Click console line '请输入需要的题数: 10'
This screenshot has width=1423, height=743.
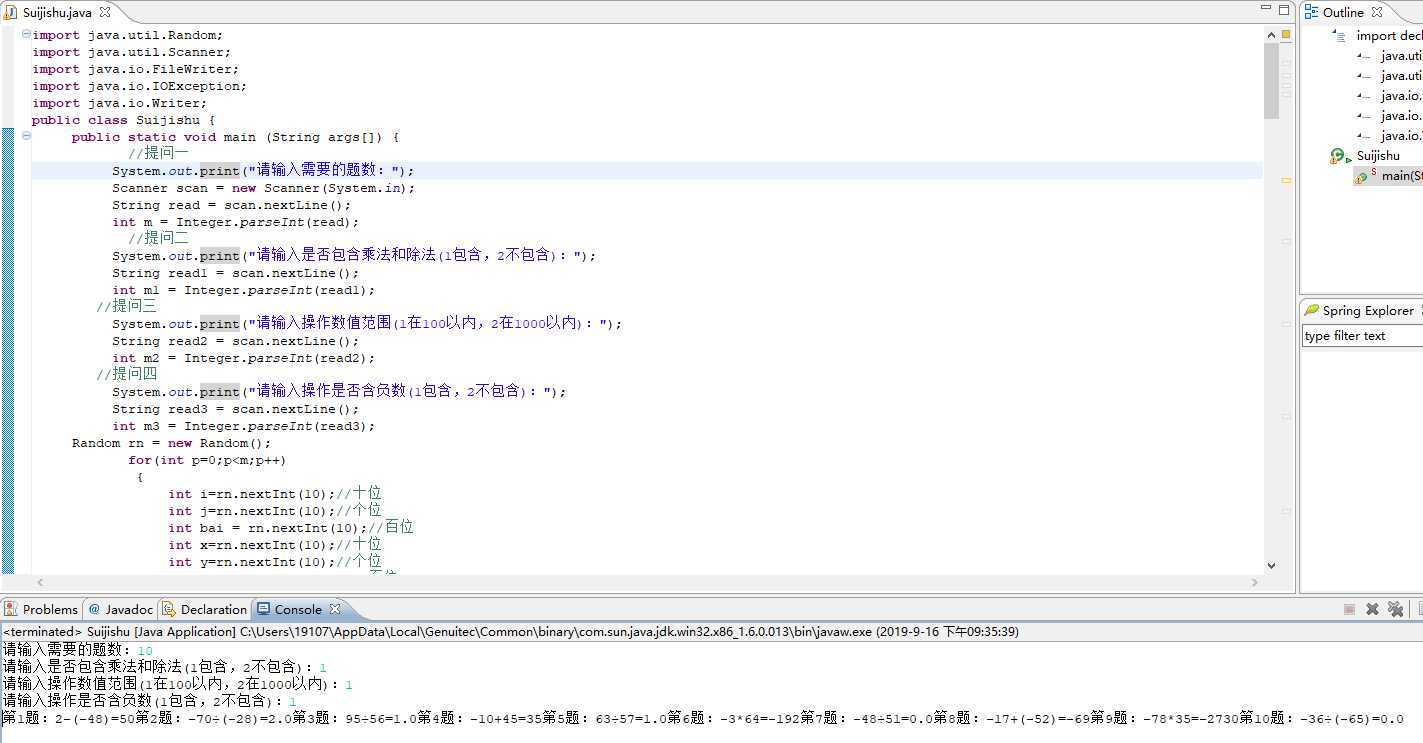tap(78, 650)
